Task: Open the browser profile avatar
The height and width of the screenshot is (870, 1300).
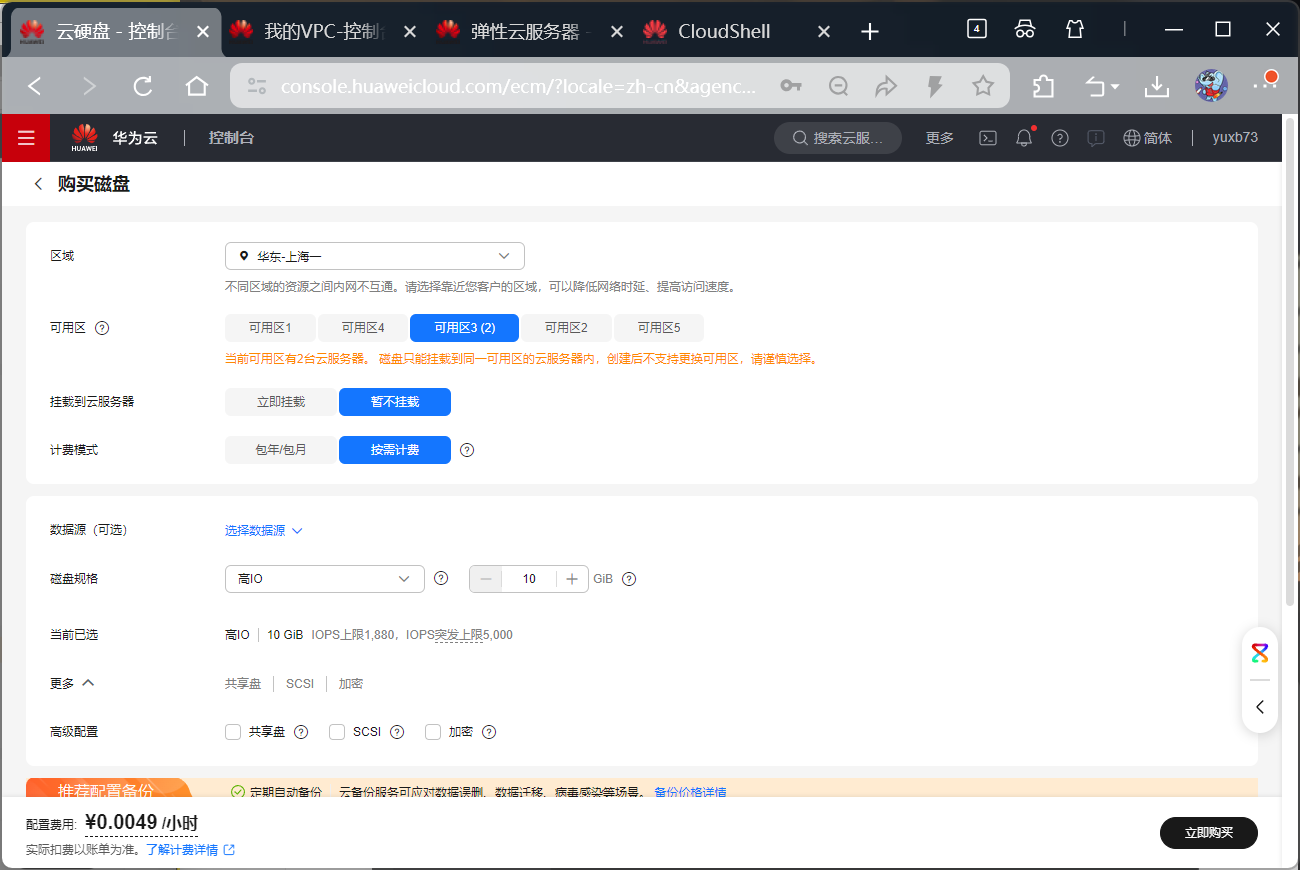Action: coord(1211,86)
